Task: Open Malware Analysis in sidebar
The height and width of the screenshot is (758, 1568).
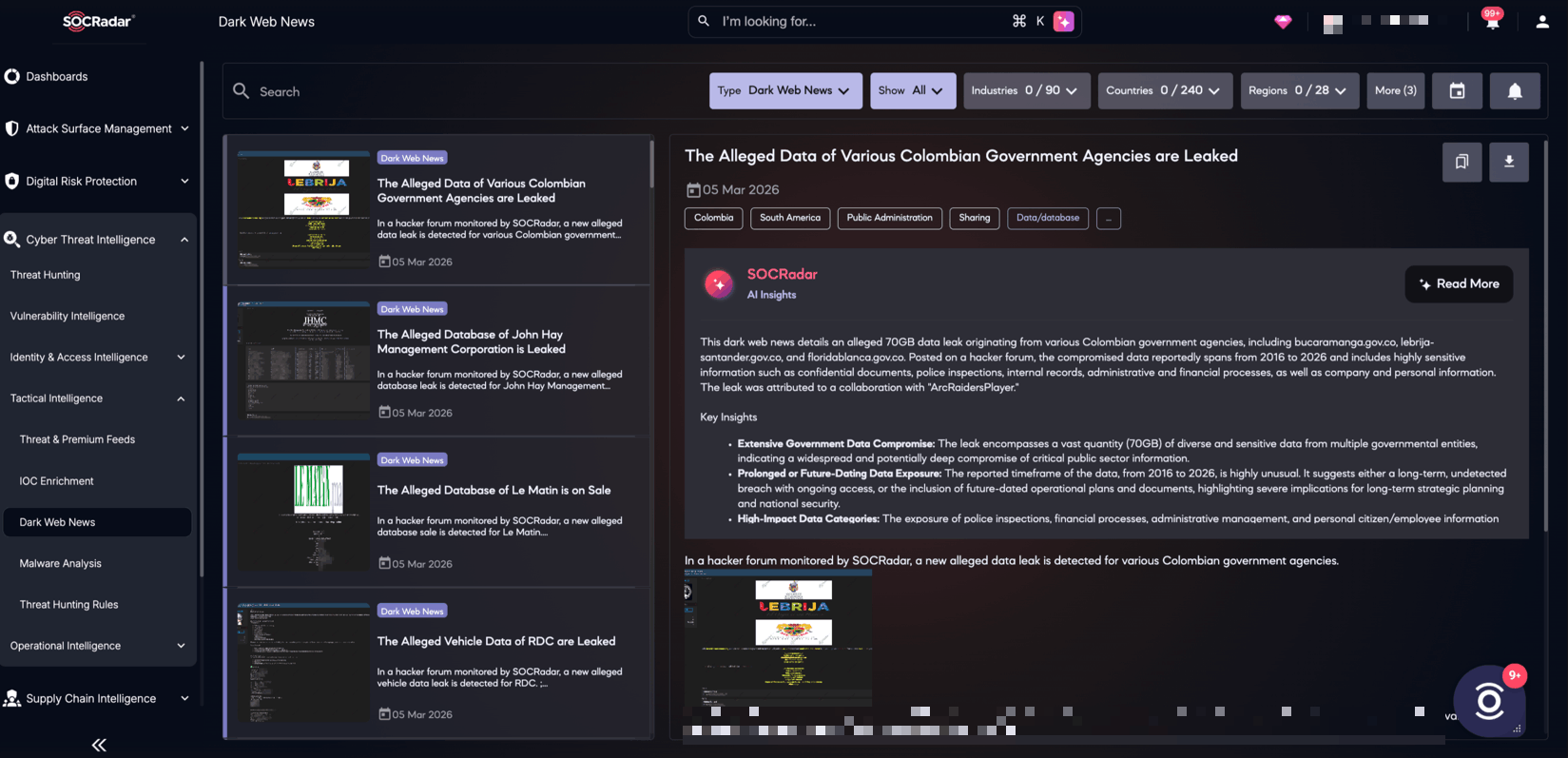Action: pyautogui.click(x=60, y=563)
